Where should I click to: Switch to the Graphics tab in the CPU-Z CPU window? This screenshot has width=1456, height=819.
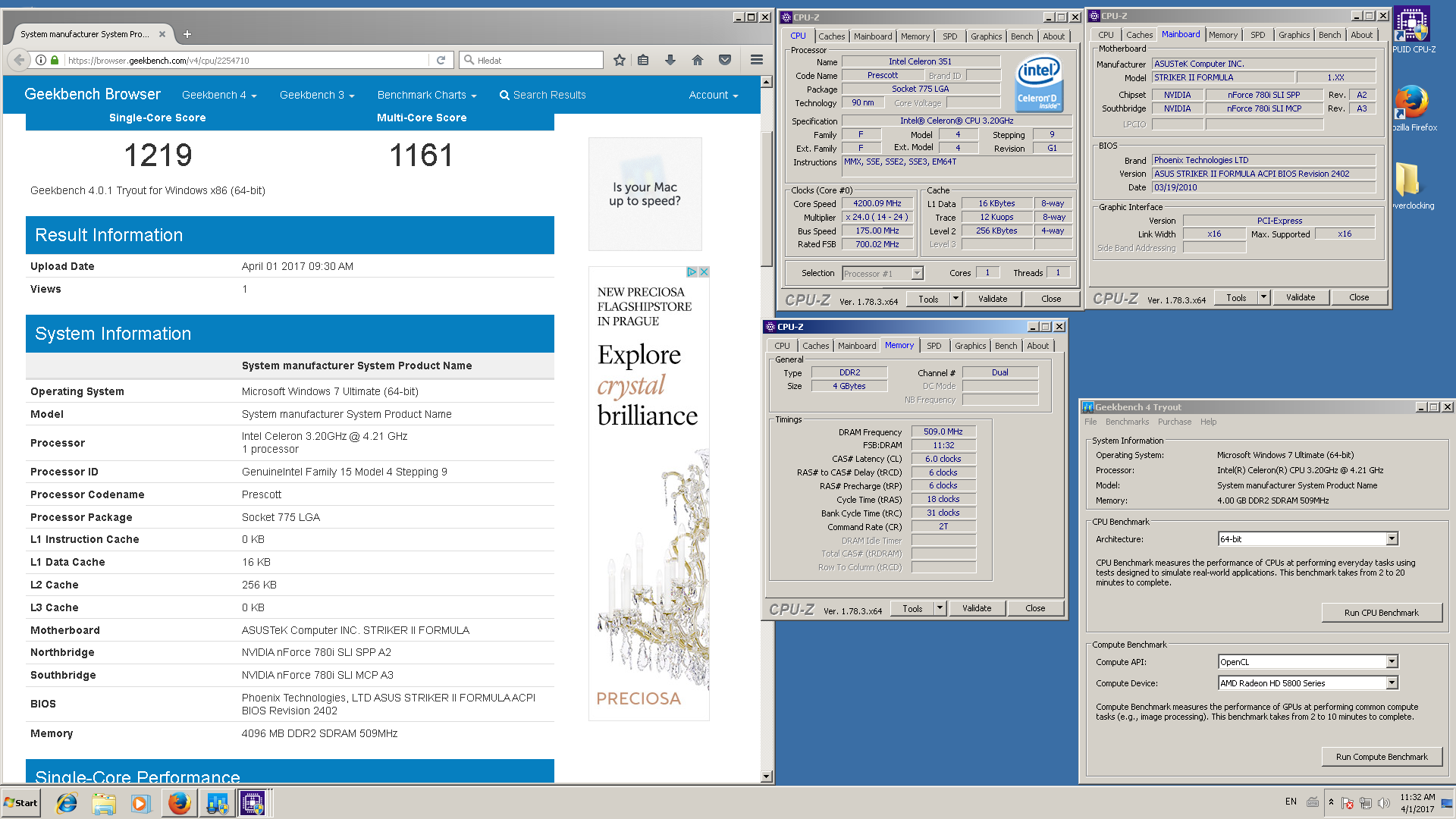986,36
